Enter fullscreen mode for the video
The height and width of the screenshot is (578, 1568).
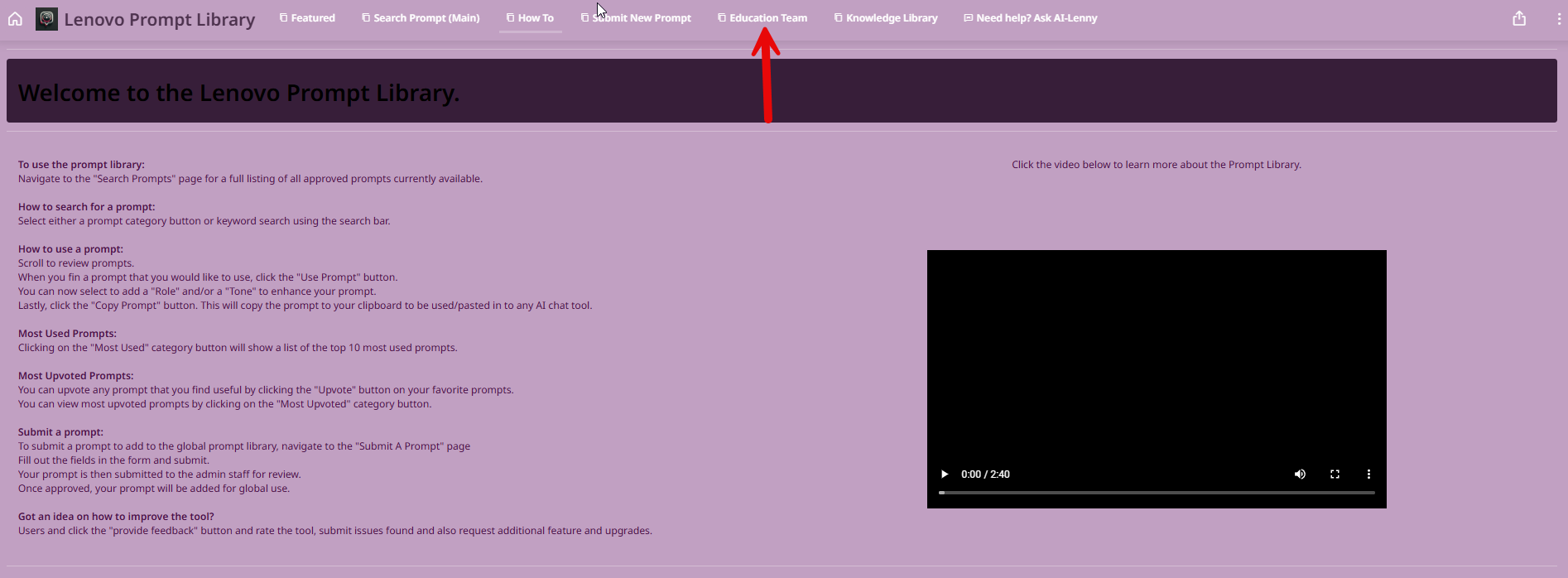coord(1335,474)
